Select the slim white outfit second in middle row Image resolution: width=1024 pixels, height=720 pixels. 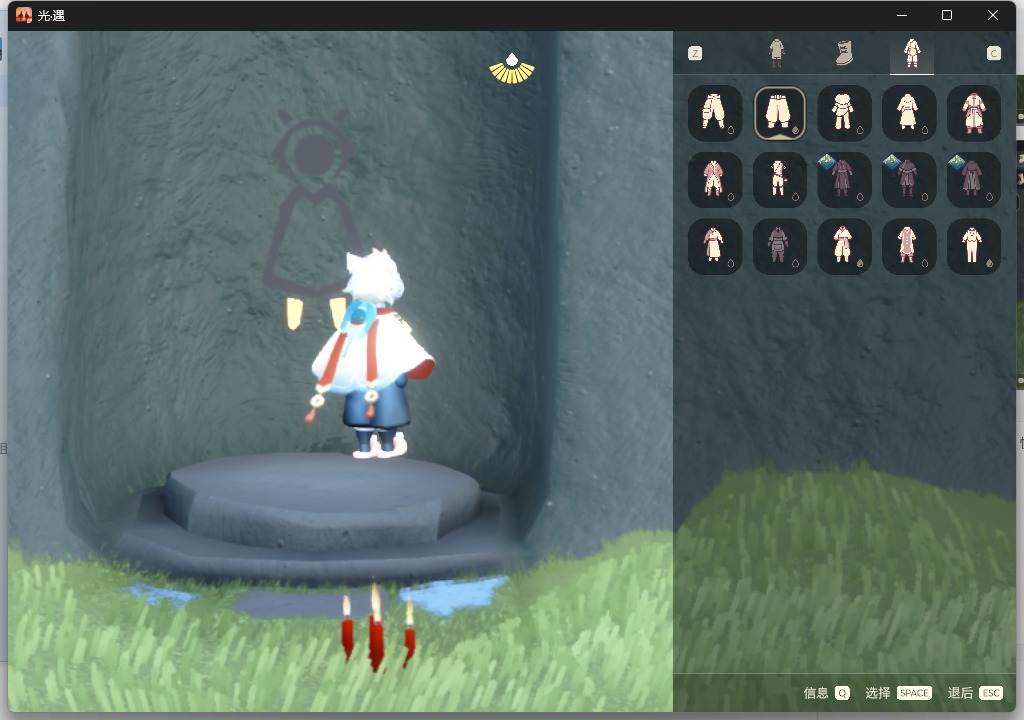pos(779,180)
